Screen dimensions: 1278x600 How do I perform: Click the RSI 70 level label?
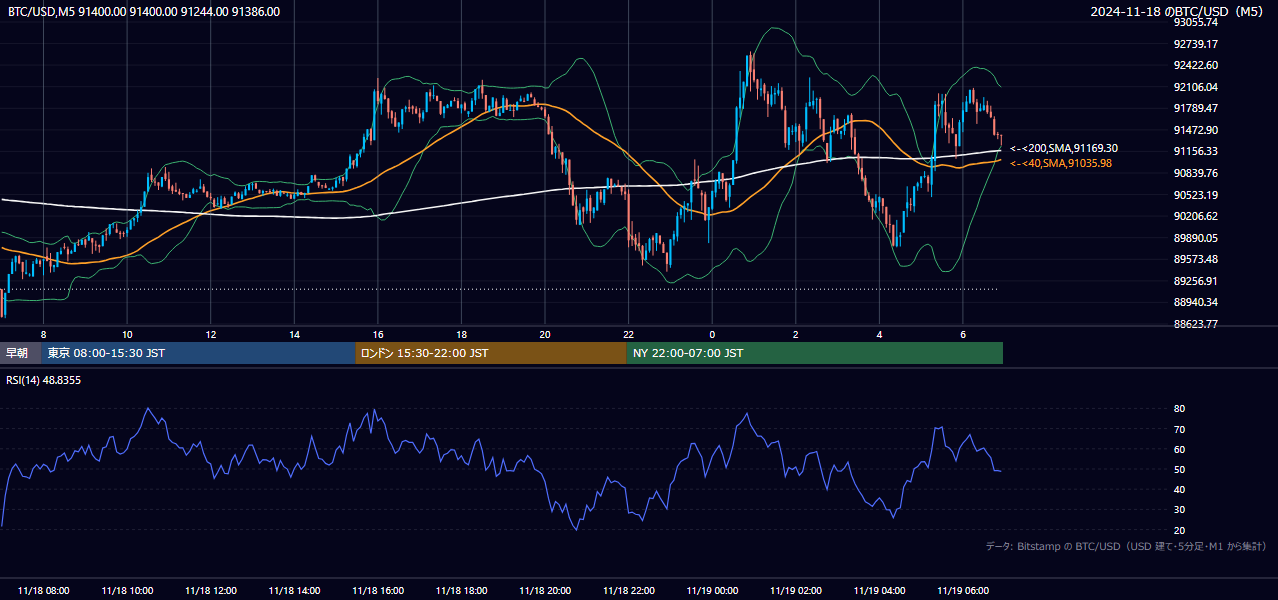(x=1179, y=429)
